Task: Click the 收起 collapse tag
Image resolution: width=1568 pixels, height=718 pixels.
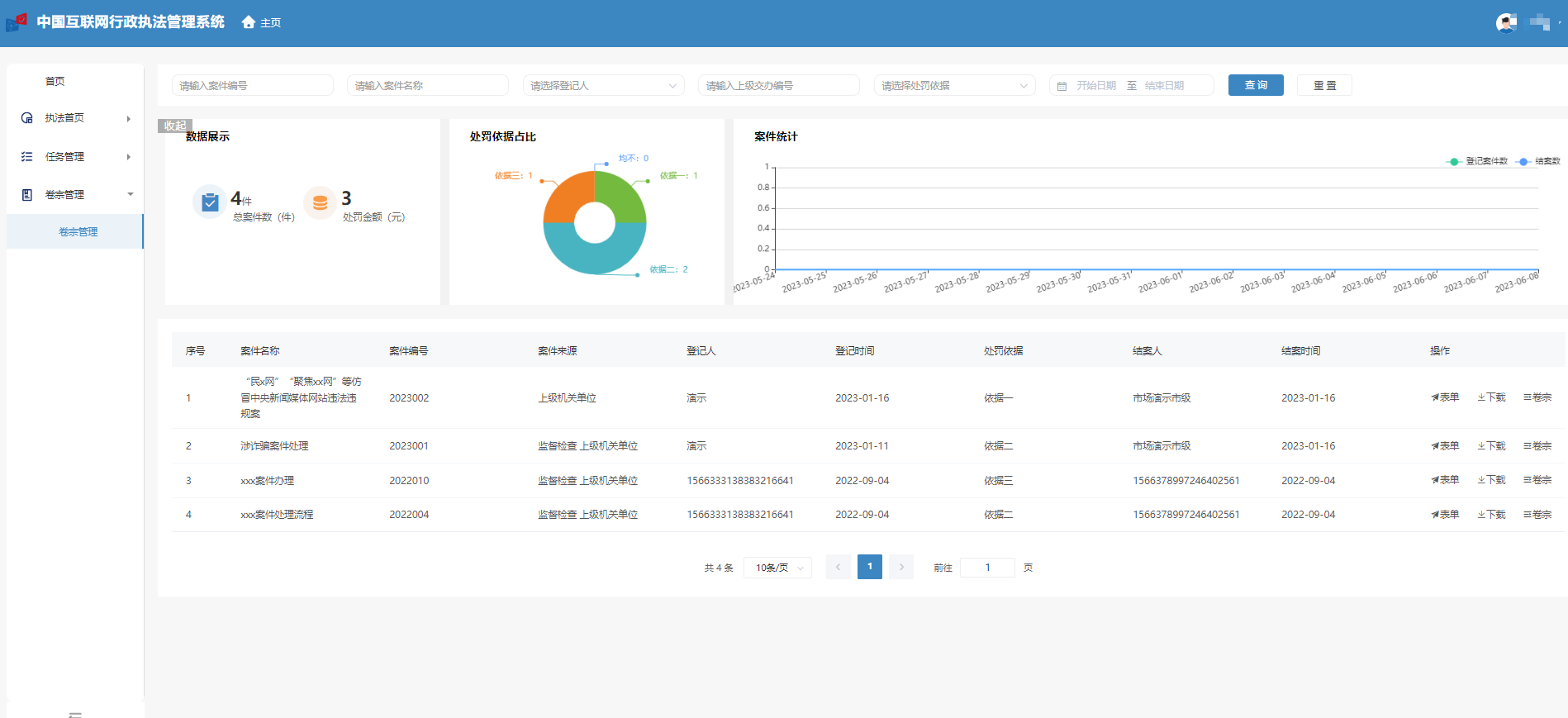Action: point(175,126)
